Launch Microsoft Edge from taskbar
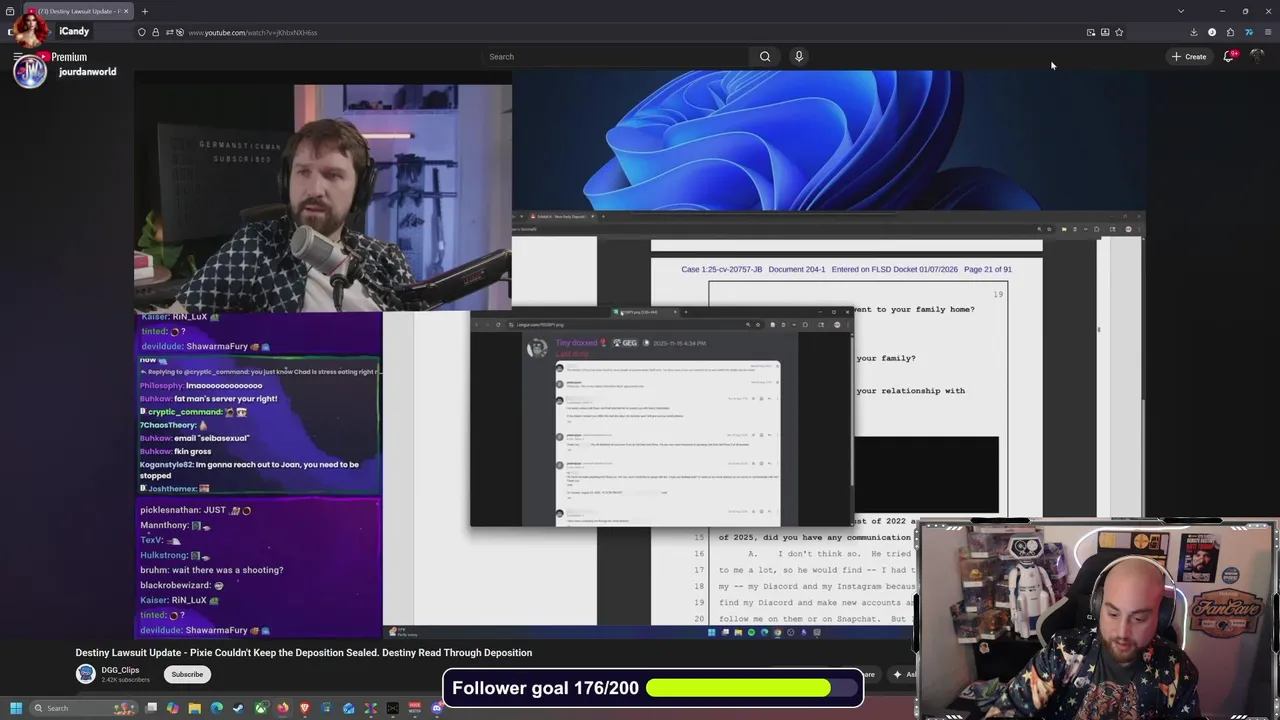This screenshot has width=1280, height=720. click(217, 708)
